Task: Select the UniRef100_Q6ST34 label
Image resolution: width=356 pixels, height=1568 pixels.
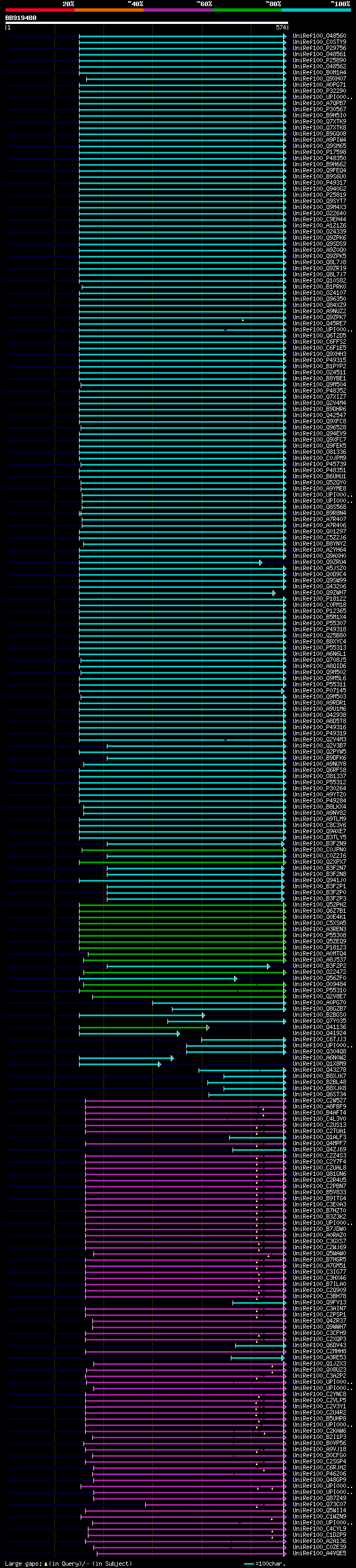Action: 319,1095
